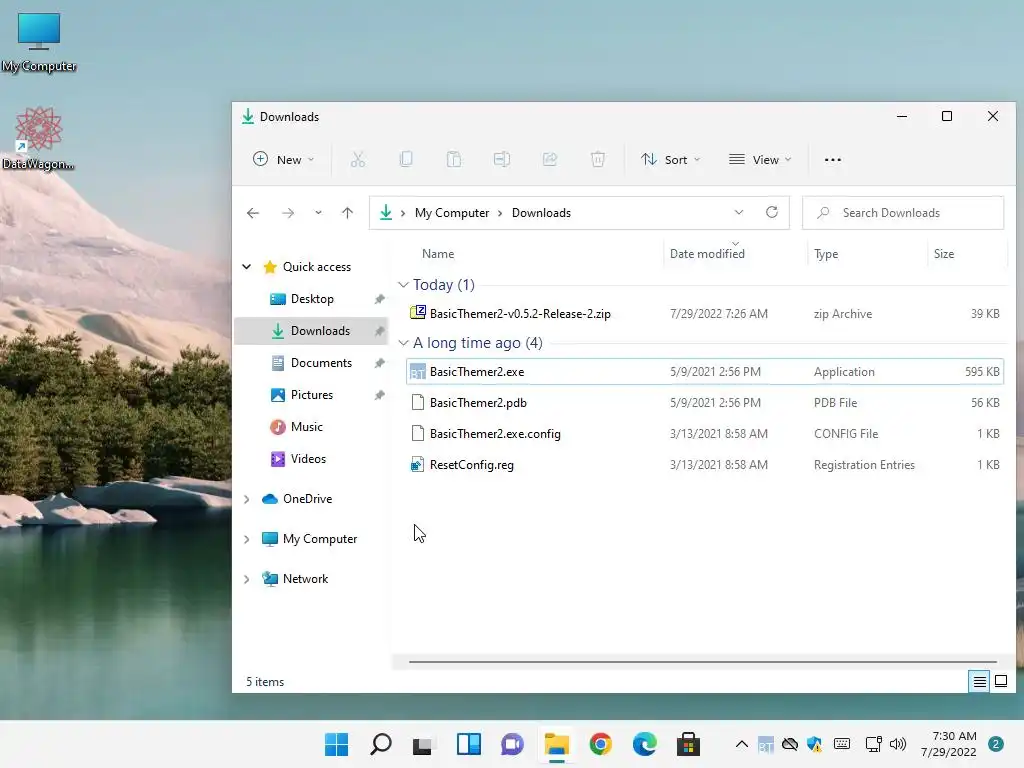Collapse the Quick access tree

[247, 266]
